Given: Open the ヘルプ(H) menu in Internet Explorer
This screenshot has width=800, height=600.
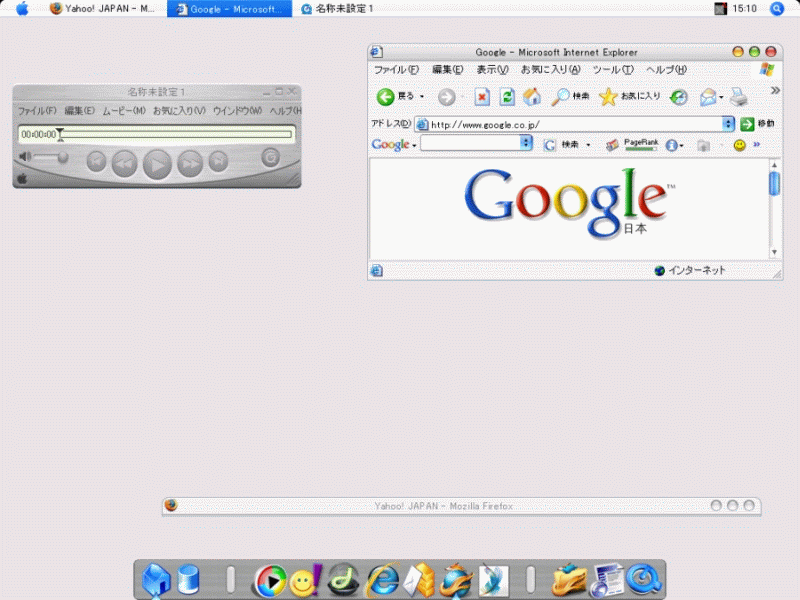Looking at the screenshot, I should [666, 70].
